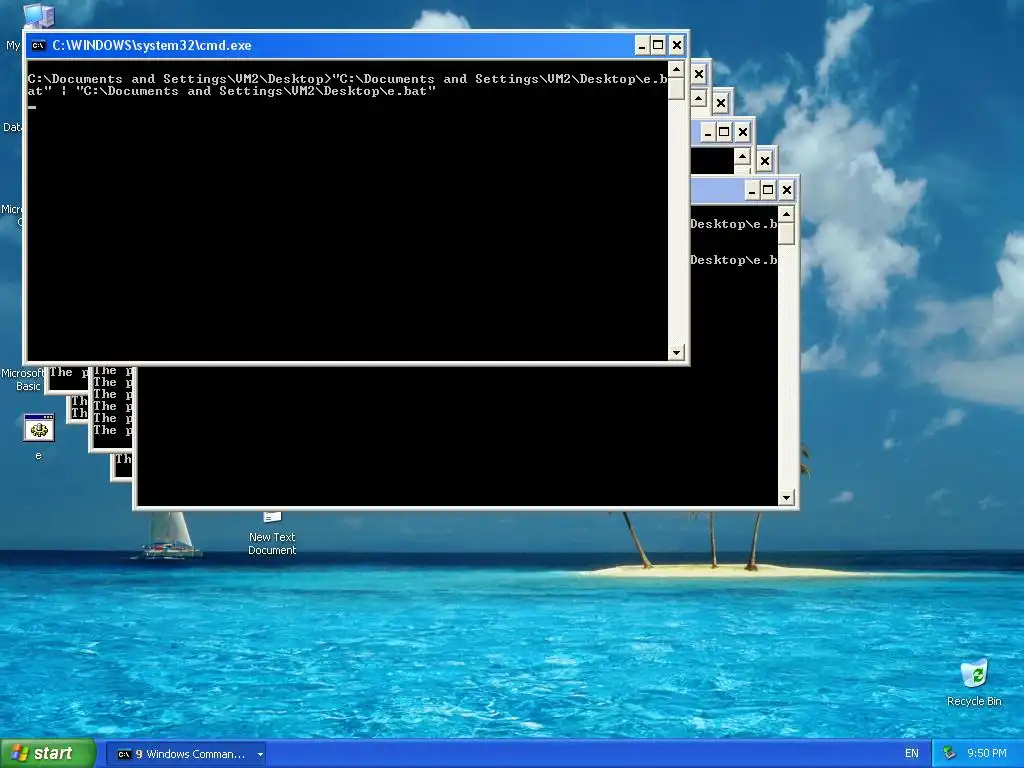Click scroll down arrow of rearmost large cmd window
Image resolution: width=1024 pixels, height=768 pixels.
coord(786,498)
